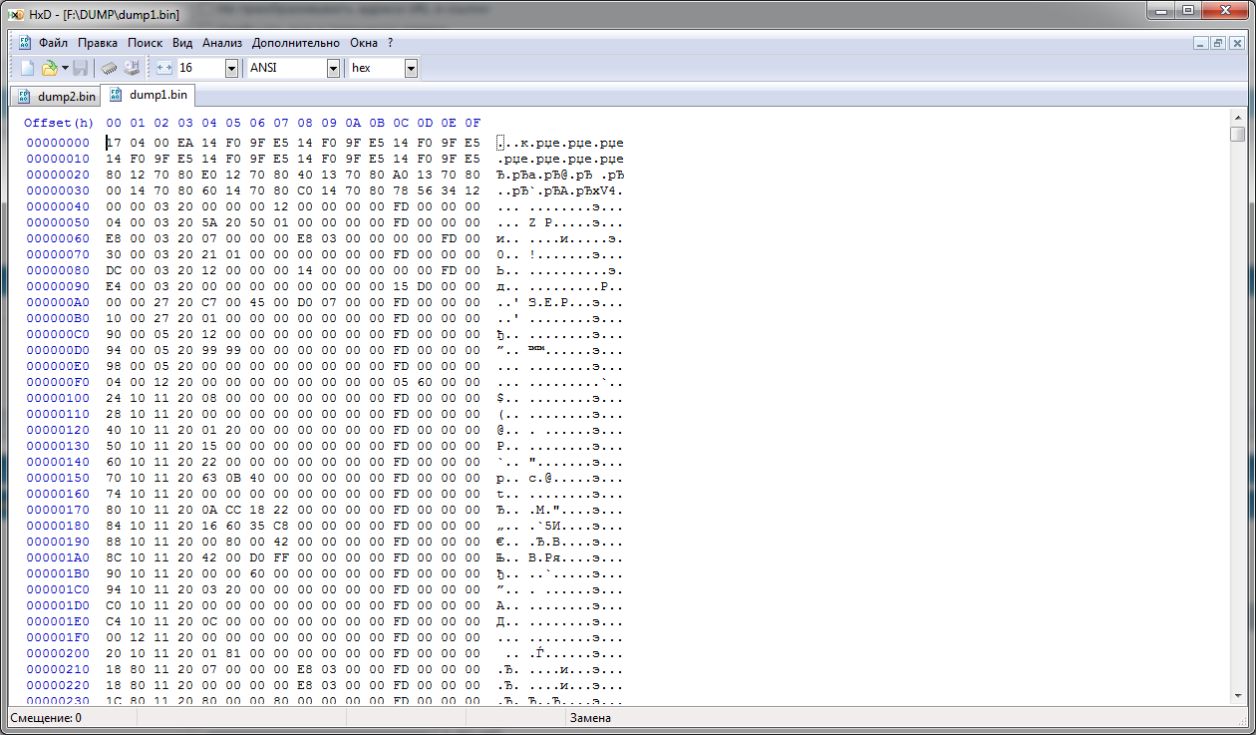Viewport: 1256px width, 735px height.
Task: Click the bytes-per-row width icon
Action: tap(165, 68)
